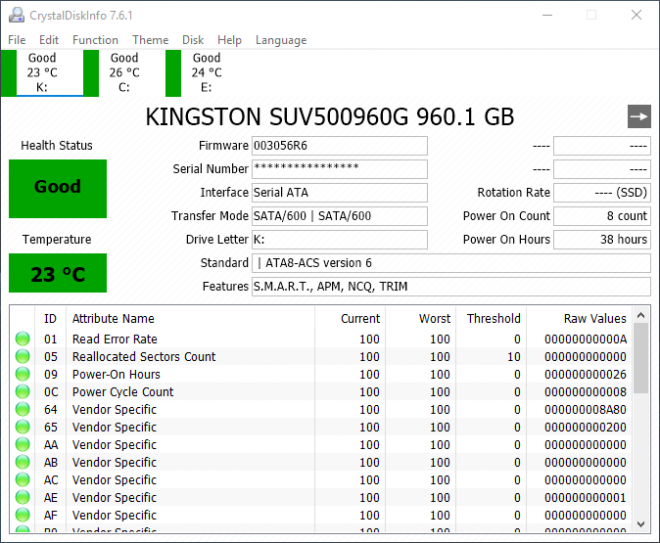Click status orb for attribute ID AB
Screen dimensions: 660x543
22,462
